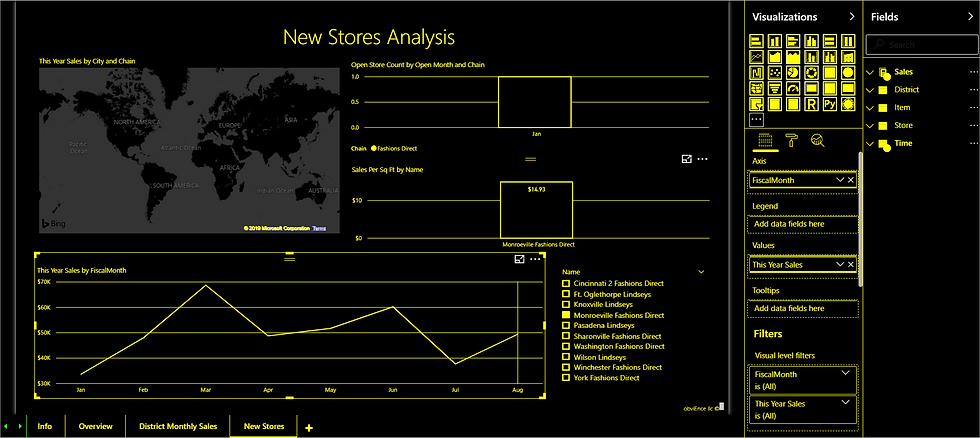
Task: Pick the Gauge visualization icon
Action: click(793, 88)
